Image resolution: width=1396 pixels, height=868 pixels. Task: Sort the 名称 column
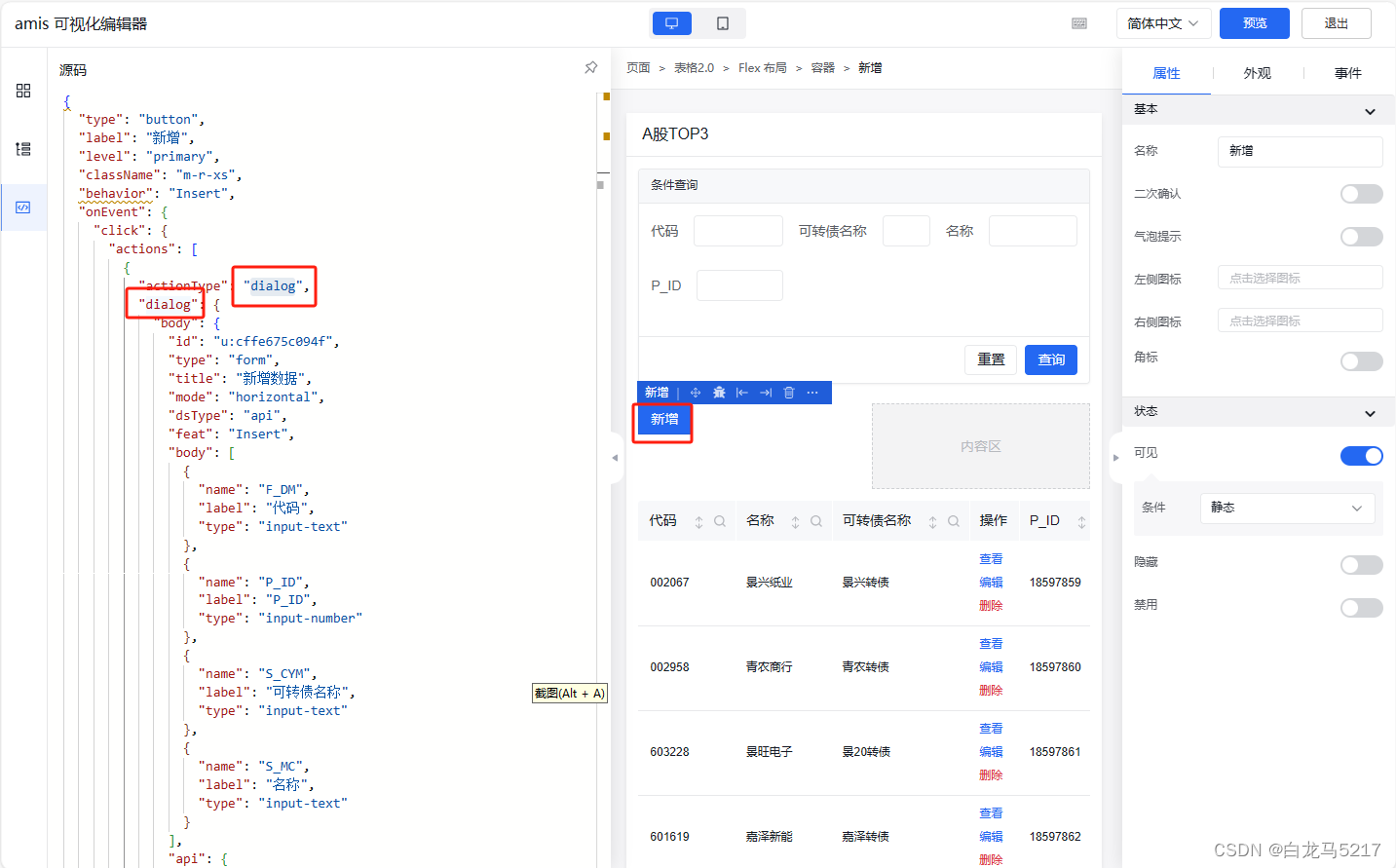pyautogui.click(x=795, y=522)
